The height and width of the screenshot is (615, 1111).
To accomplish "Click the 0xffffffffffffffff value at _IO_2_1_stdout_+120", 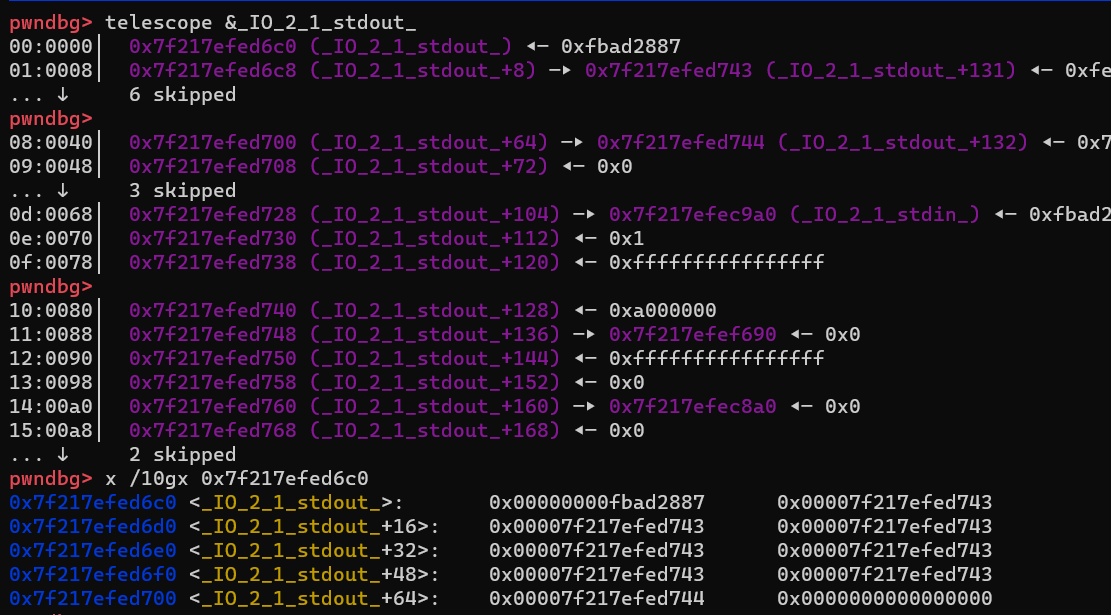I will pyautogui.click(x=717, y=262).
